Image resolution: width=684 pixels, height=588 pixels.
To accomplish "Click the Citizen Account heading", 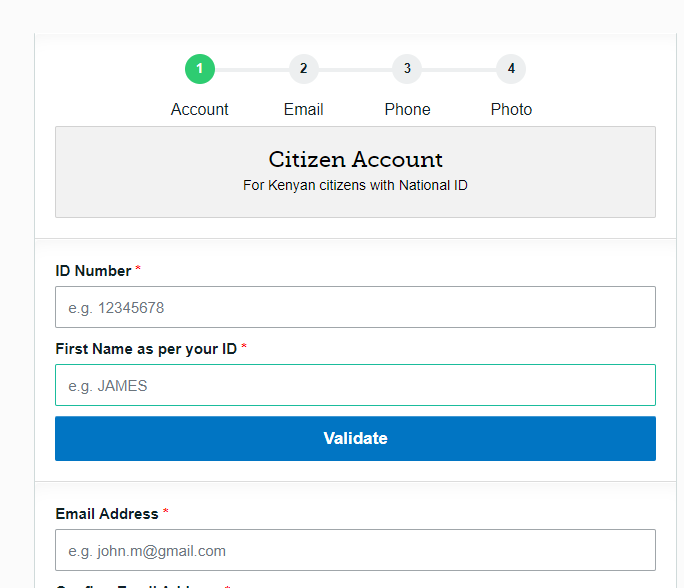I will point(355,160).
